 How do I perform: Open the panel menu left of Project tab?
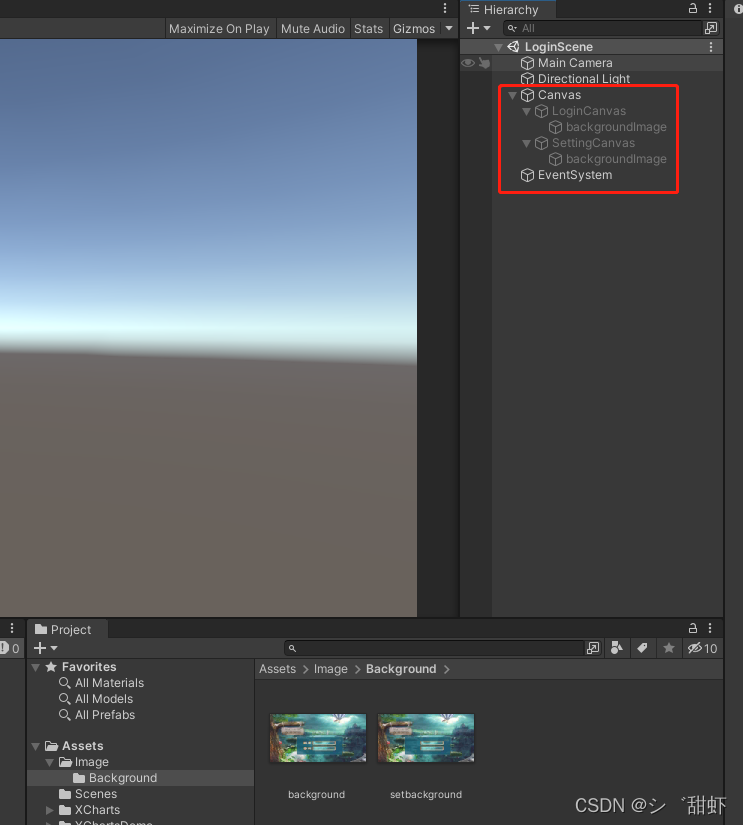[12, 628]
